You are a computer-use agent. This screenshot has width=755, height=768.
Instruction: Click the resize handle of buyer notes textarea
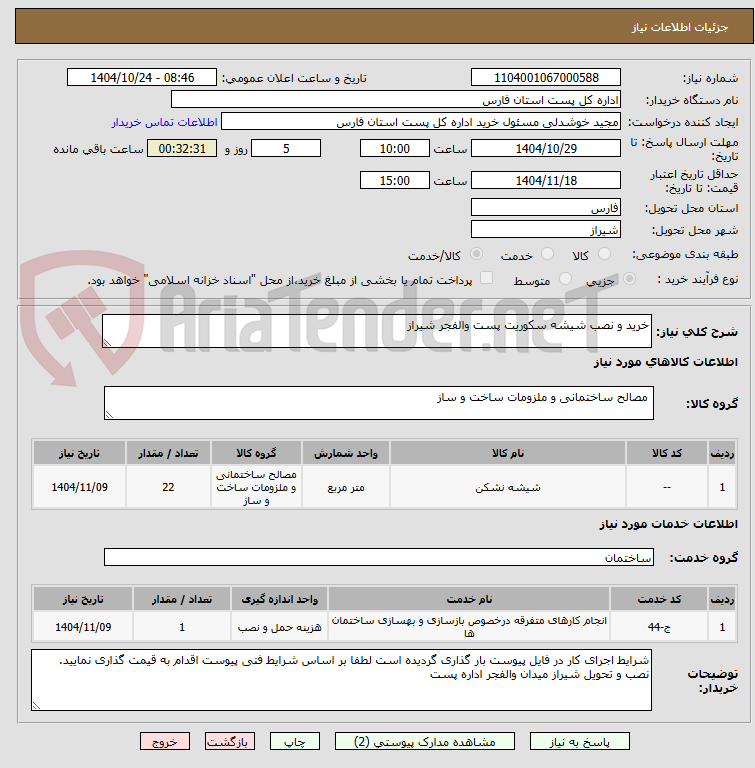[36, 705]
